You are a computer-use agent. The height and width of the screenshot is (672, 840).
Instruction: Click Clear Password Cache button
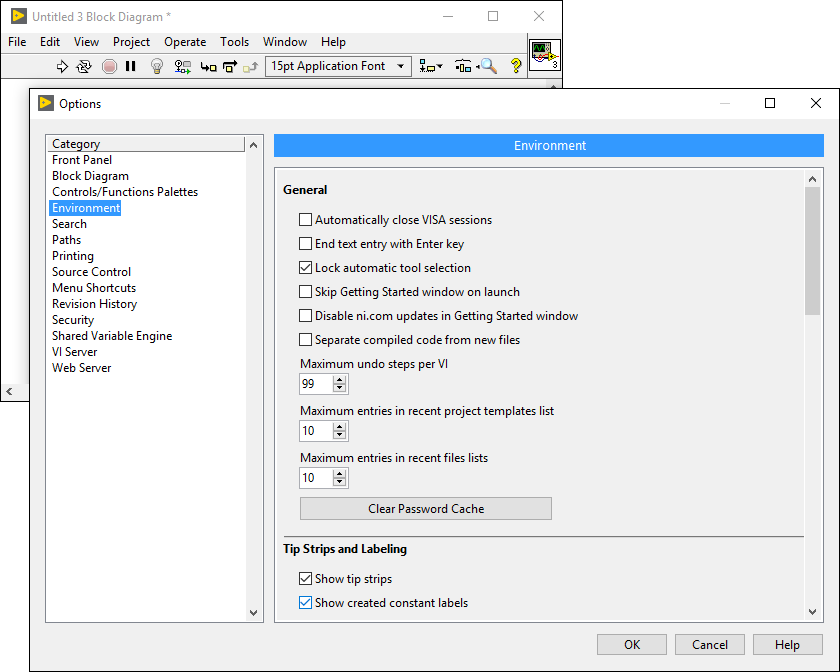point(426,509)
